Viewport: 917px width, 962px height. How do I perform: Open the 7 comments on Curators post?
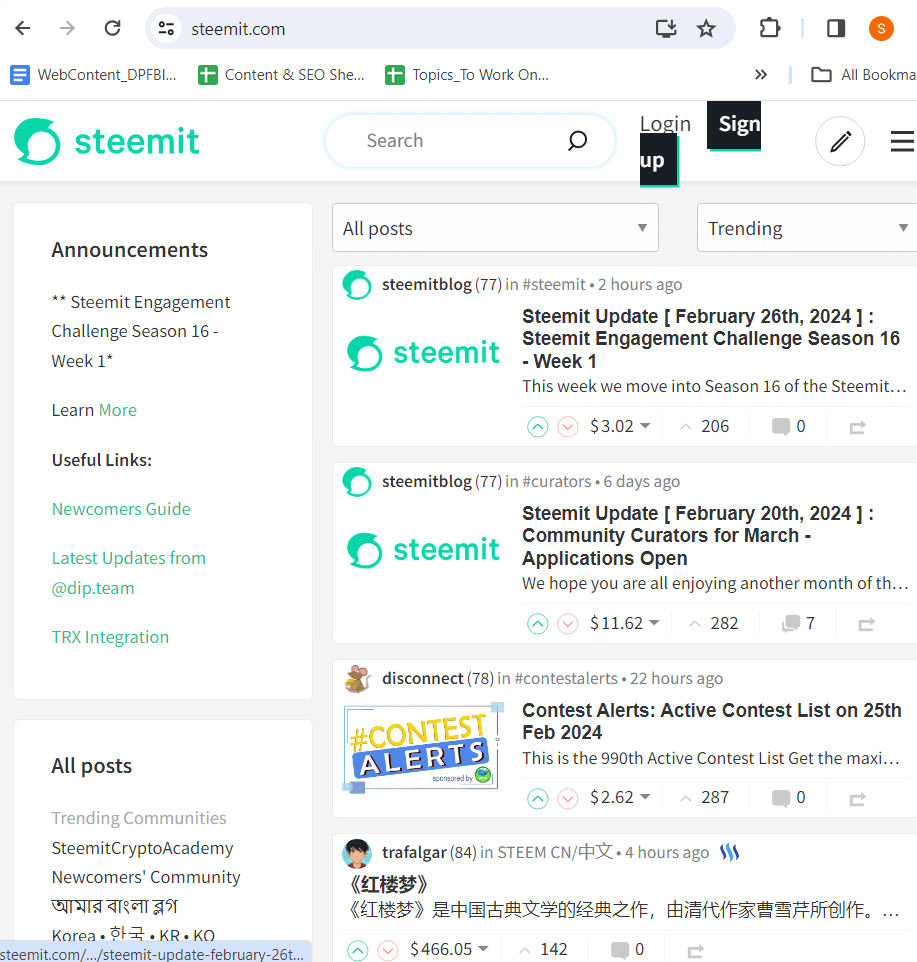click(x=798, y=623)
